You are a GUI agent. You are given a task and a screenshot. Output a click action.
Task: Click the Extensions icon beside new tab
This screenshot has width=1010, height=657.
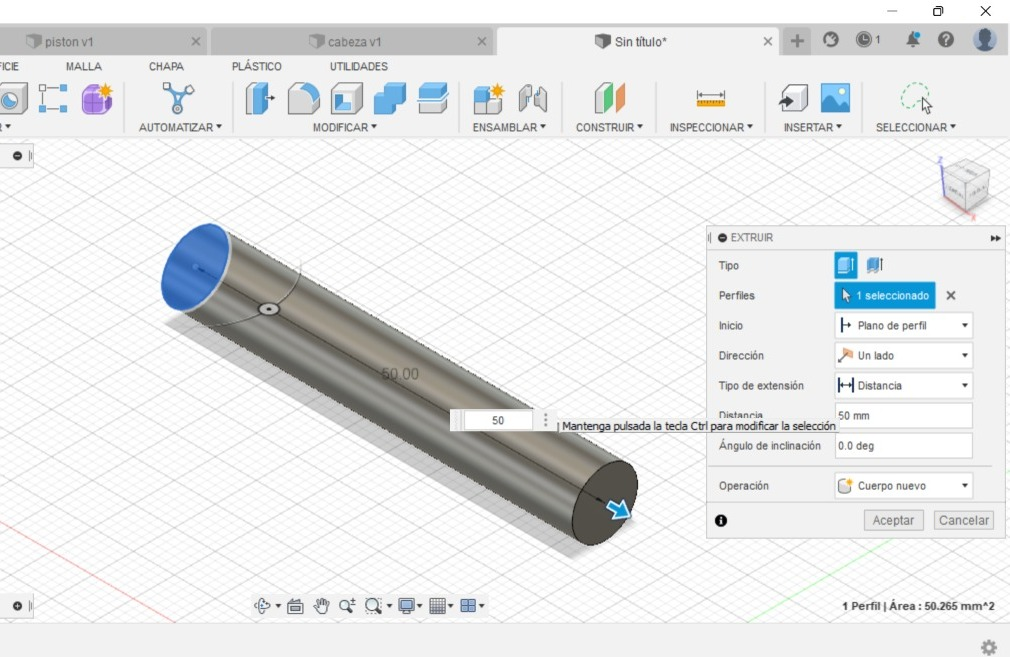pos(831,40)
